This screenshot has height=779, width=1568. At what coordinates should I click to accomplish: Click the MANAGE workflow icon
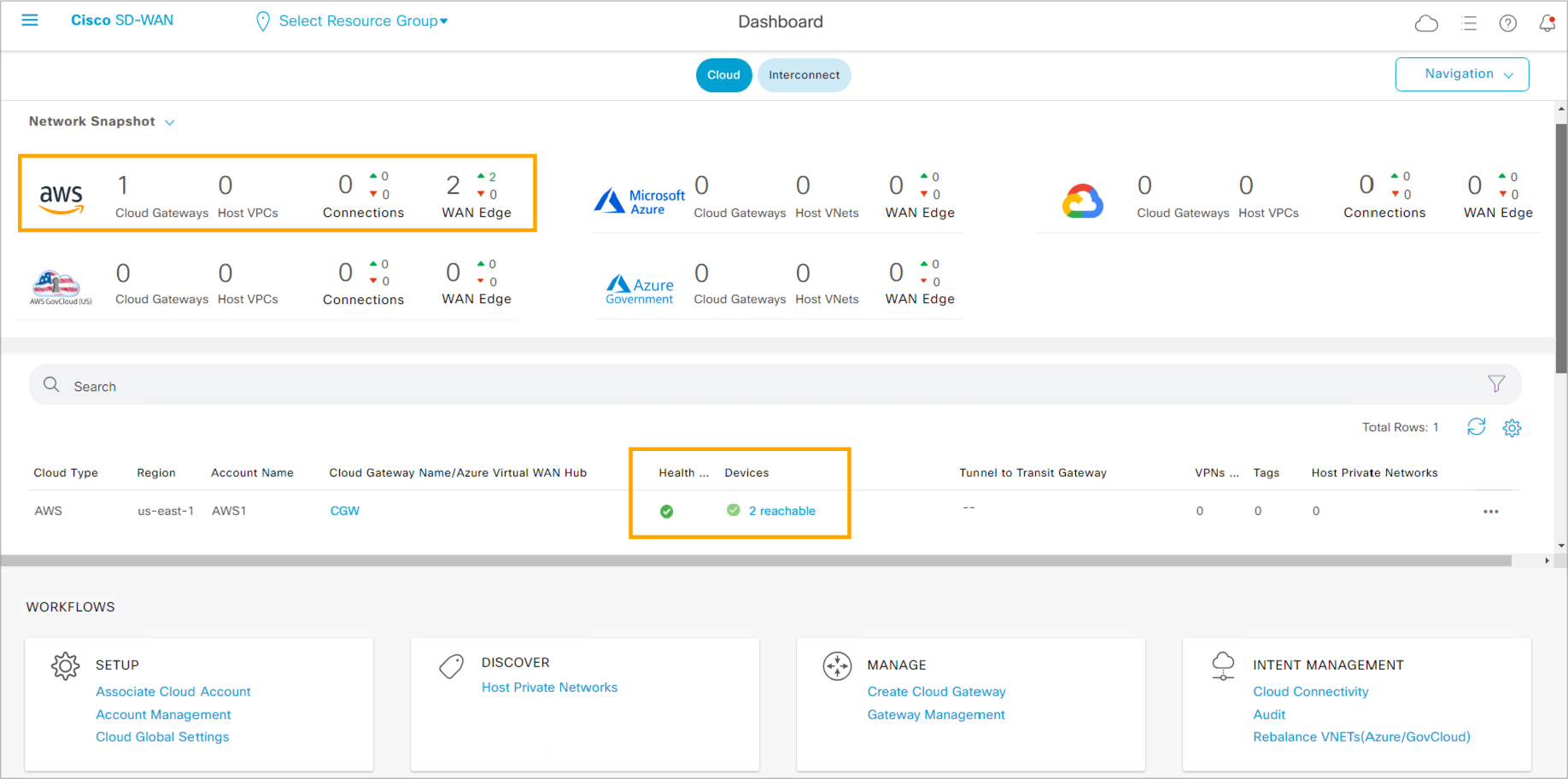[837, 665]
